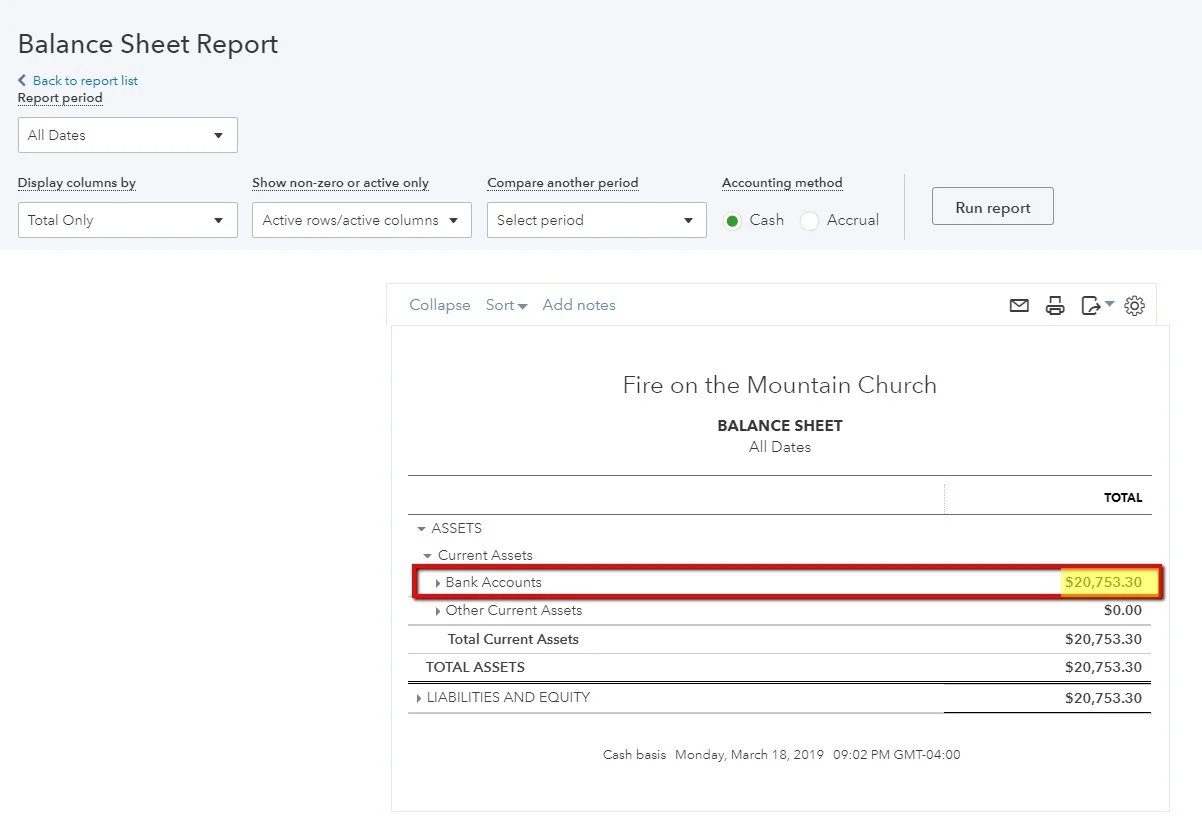The height and width of the screenshot is (829, 1202).
Task: Collapse the Current Assets group
Action: point(428,555)
